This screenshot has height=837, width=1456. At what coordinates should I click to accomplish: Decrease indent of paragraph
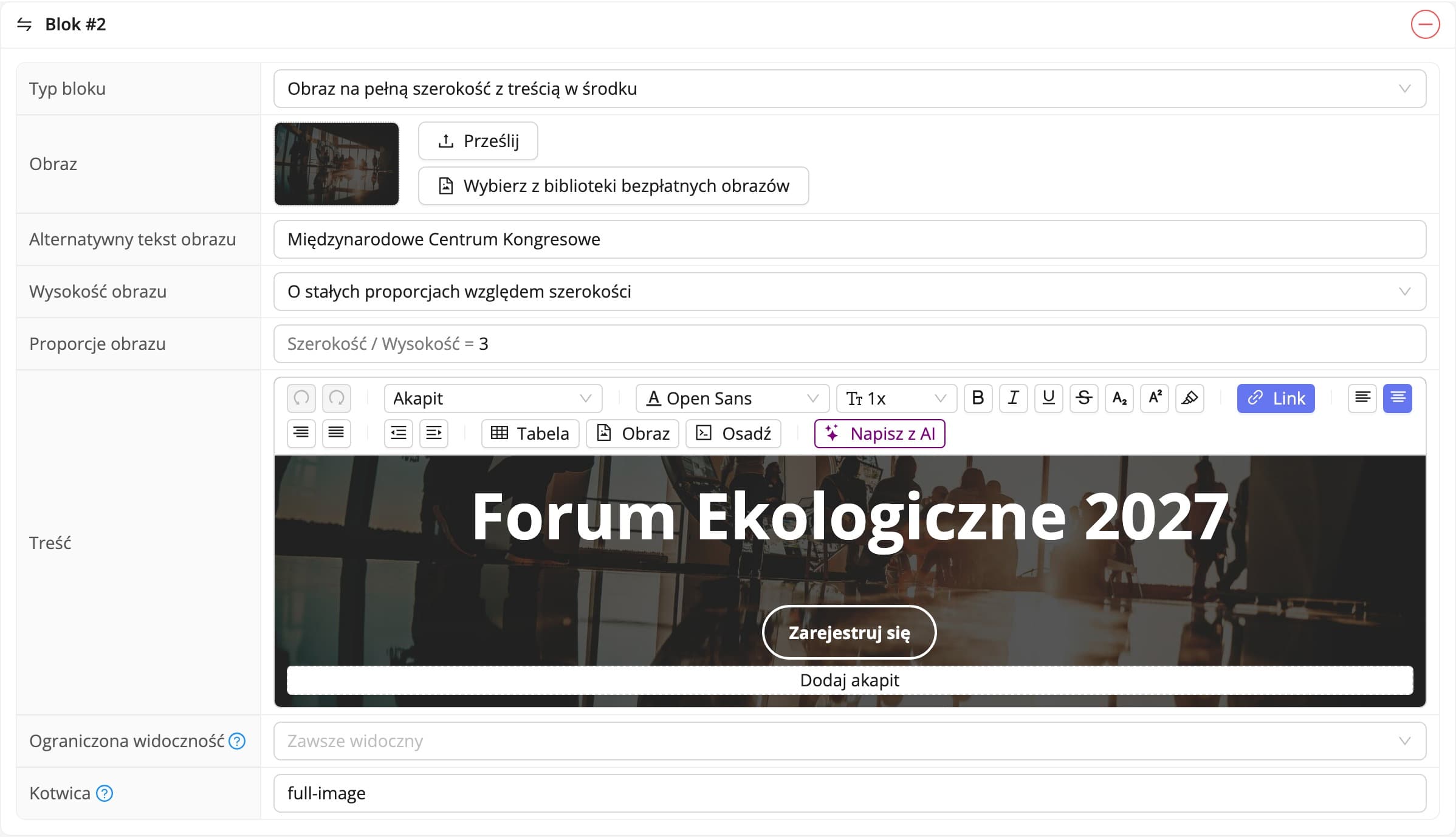click(399, 434)
